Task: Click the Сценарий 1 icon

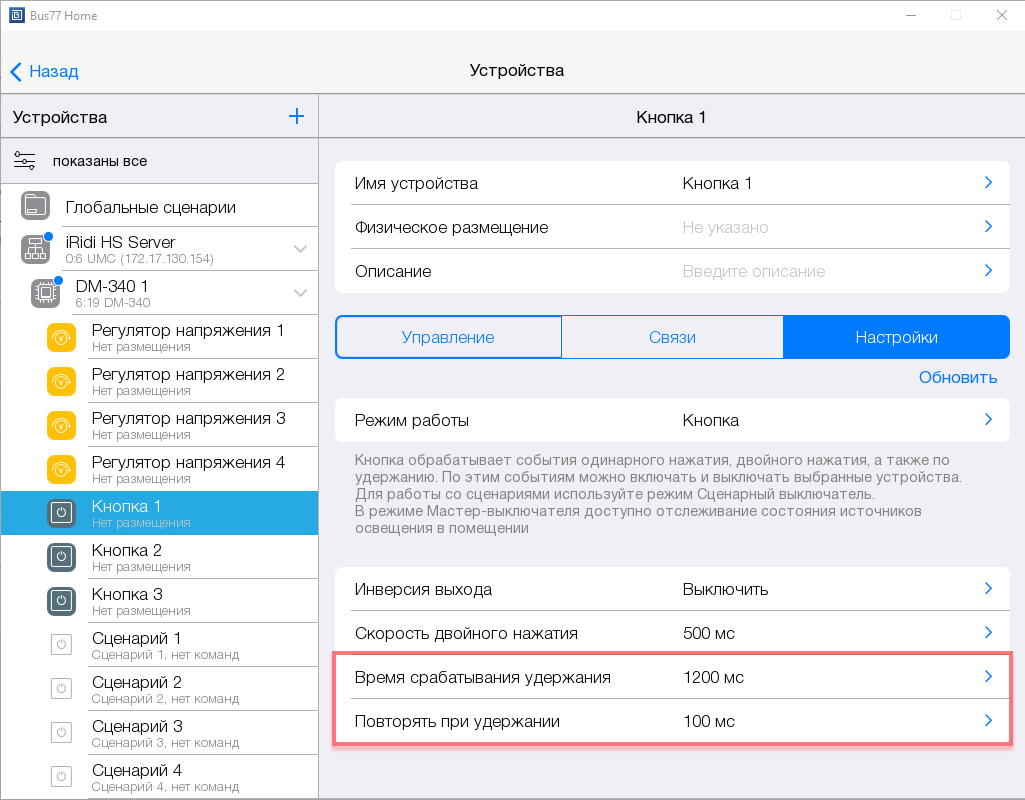Action: [x=61, y=645]
